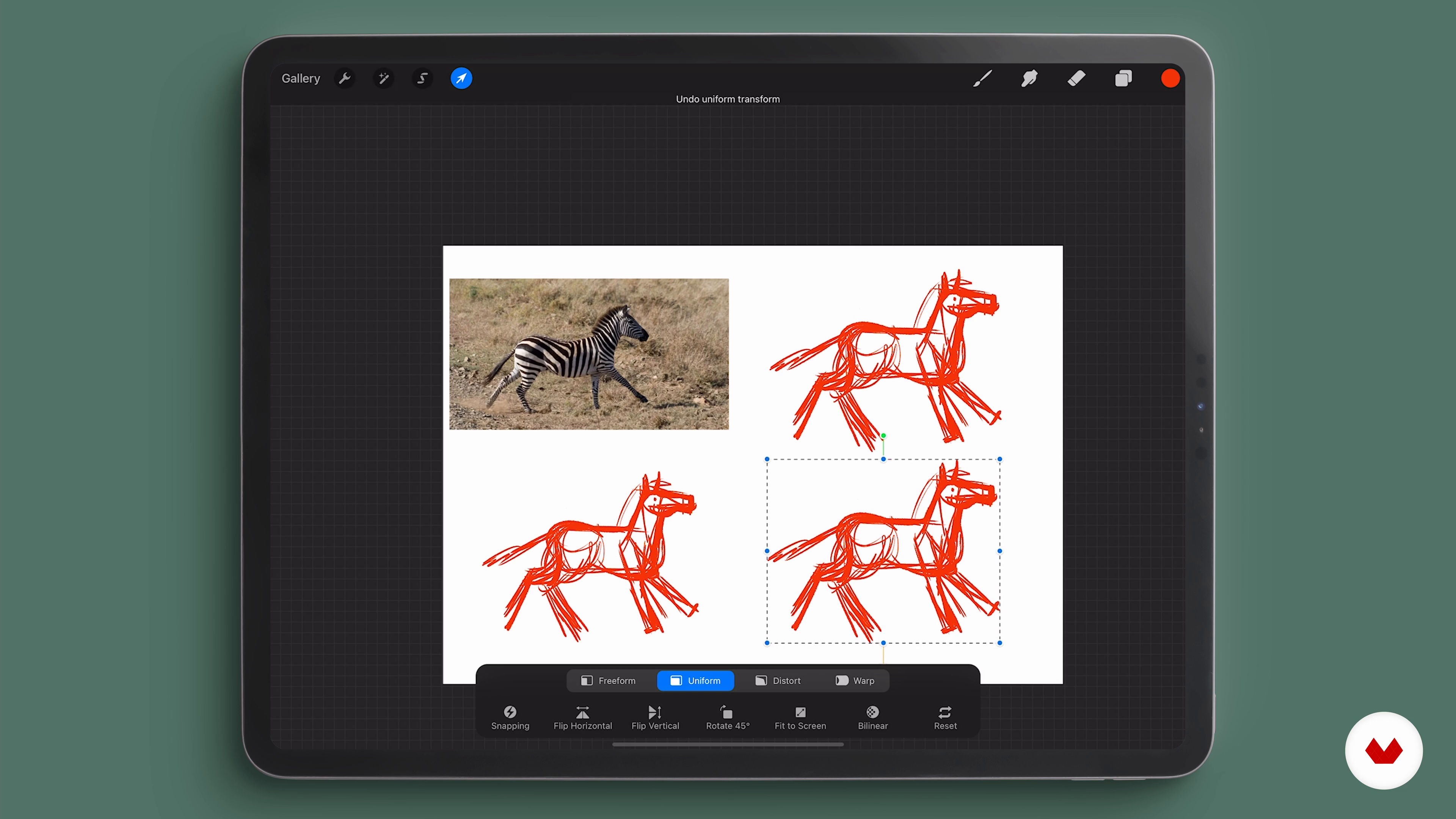Open the Adjustments magic wand menu
Viewport: 1456px width, 819px height.
(x=384, y=78)
